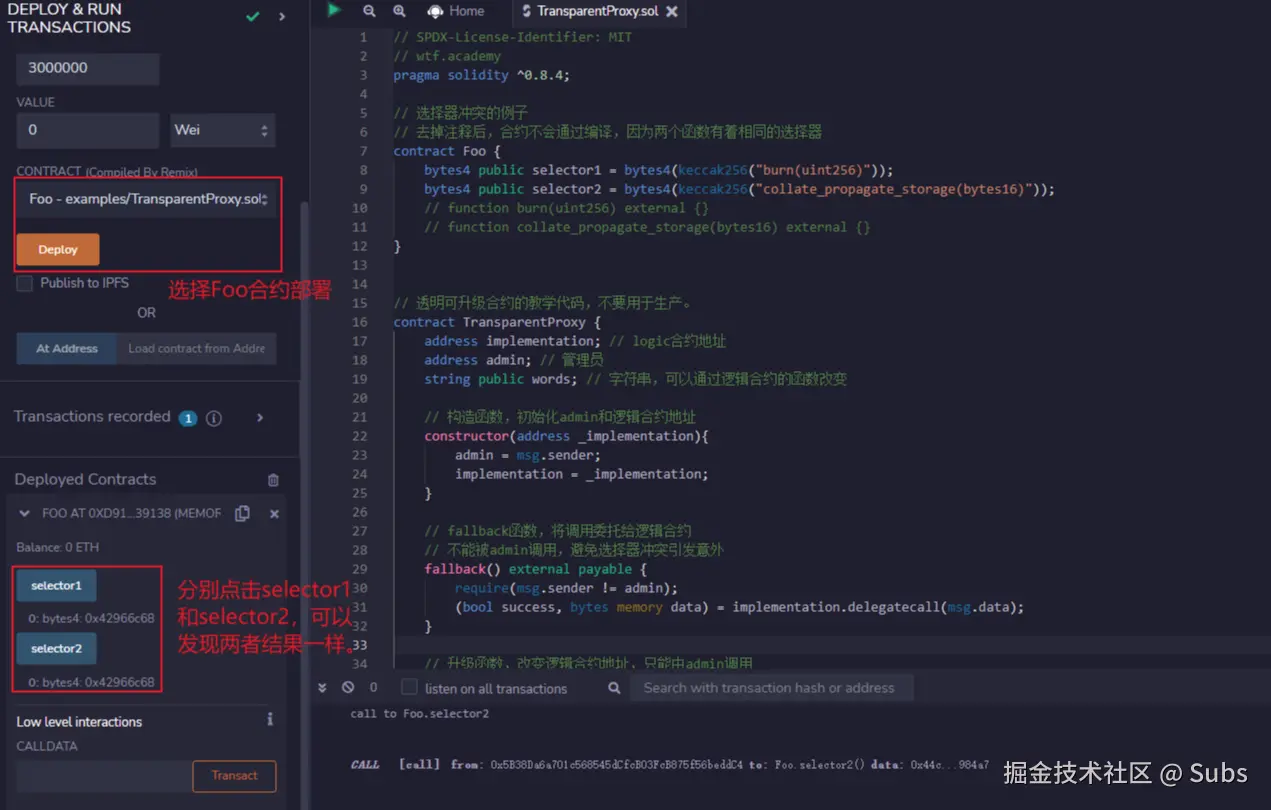Viewport: 1271px width, 810px height.
Task: Click code line 'pragma solidity ^0.8.4;'
Action: (481, 75)
